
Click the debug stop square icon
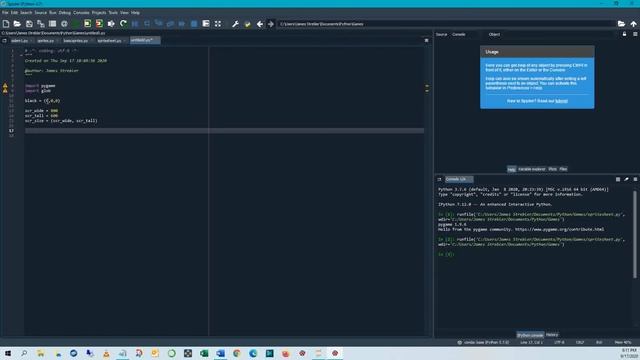point(194,24)
